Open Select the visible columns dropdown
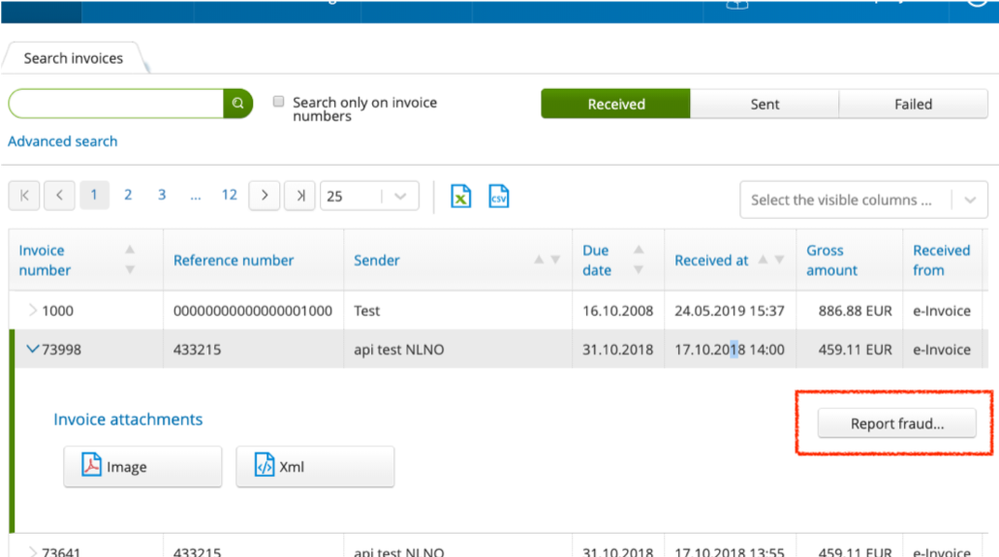 coord(864,199)
